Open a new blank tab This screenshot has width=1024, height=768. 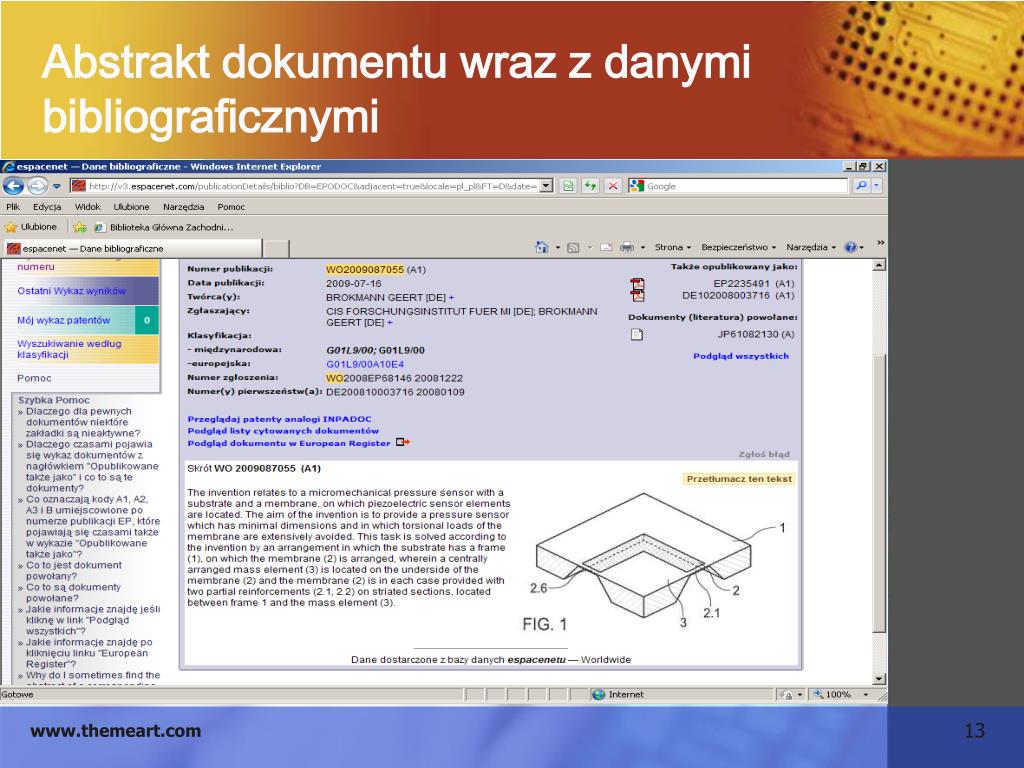click(276, 248)
